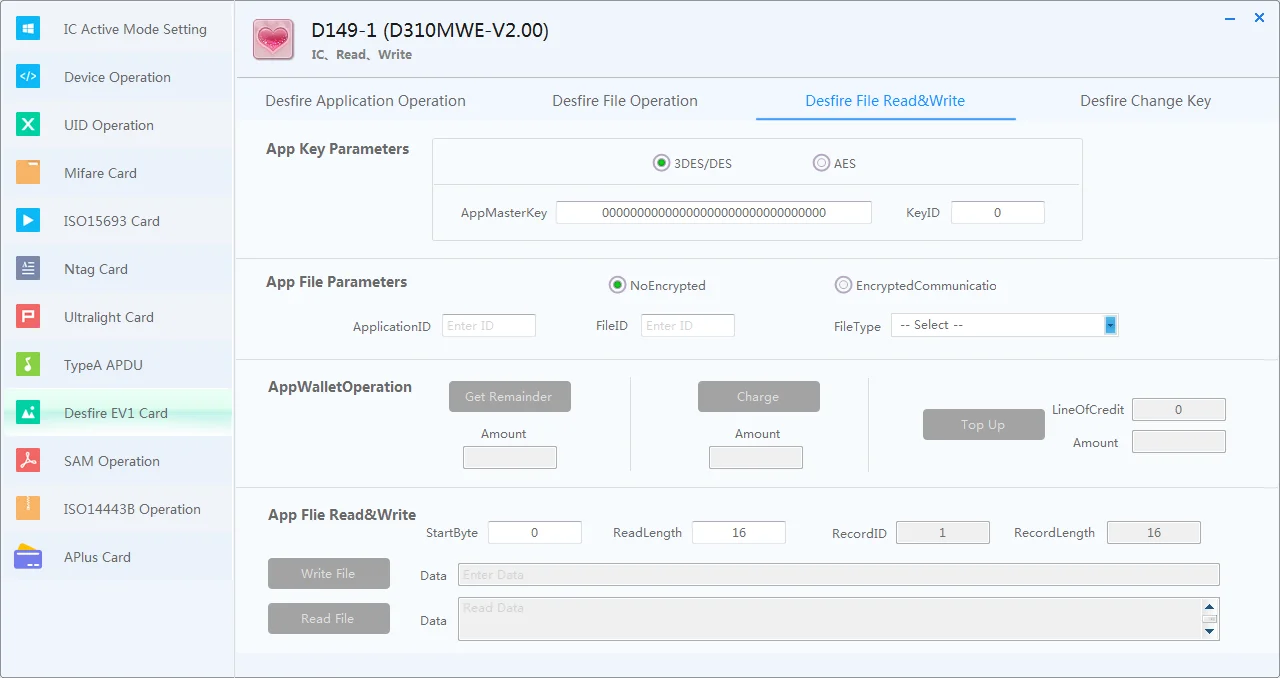Image resolution: width=1280 pixels, height=678 pixels.
Task: Enable the EncryptedCommunication radio option
Action: tap(843, 285)
